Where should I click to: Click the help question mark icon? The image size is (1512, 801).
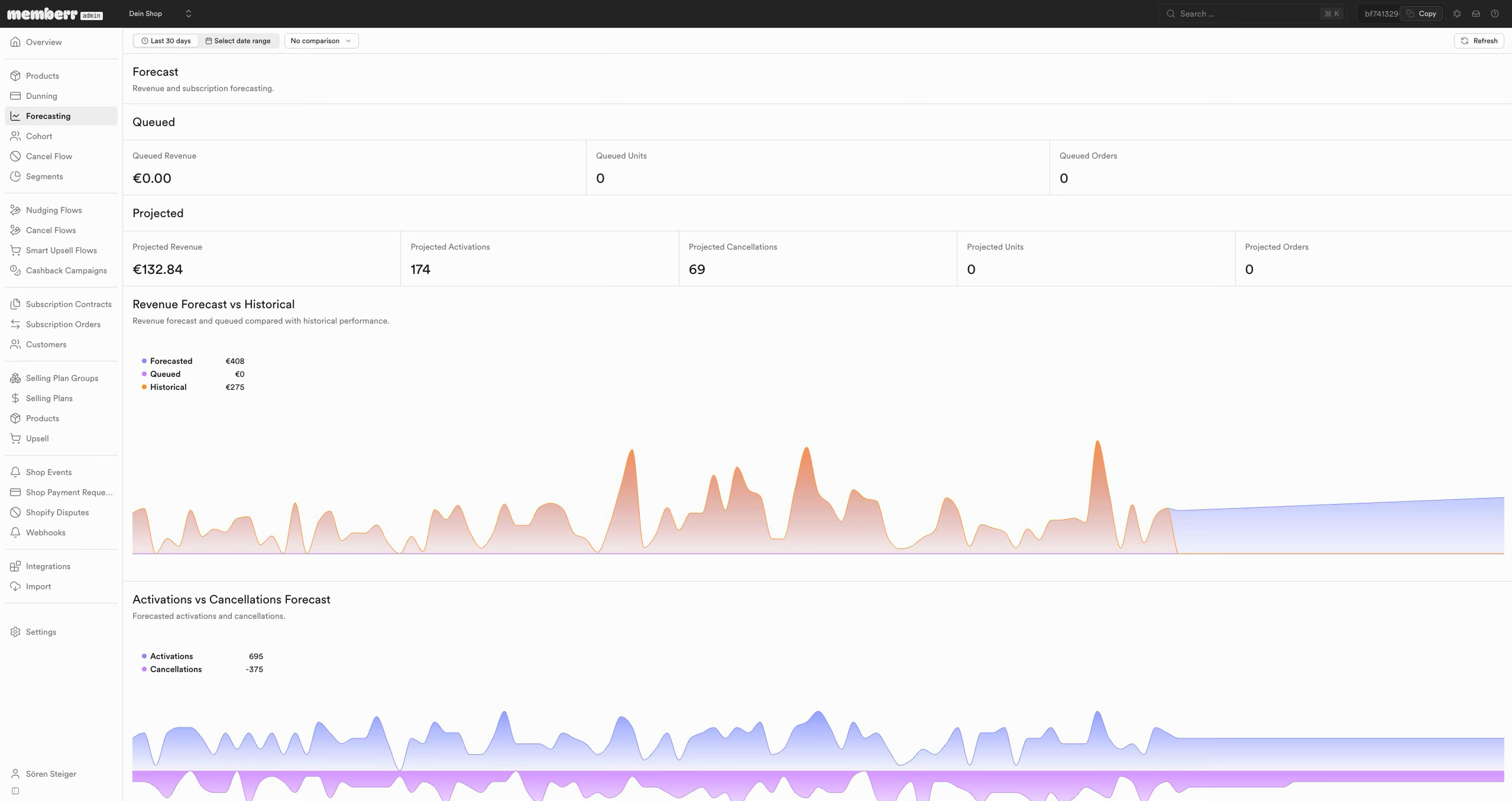pyautogui.click(x=1495, y=14)
